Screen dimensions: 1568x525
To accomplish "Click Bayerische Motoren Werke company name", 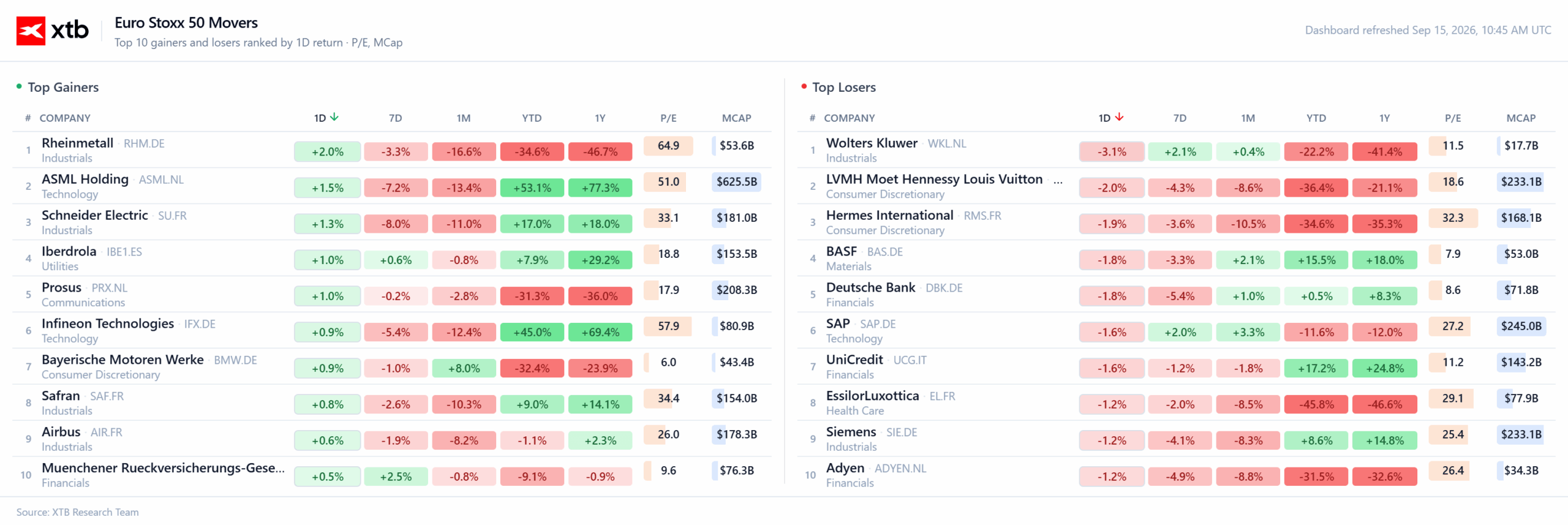I will 123,360.
